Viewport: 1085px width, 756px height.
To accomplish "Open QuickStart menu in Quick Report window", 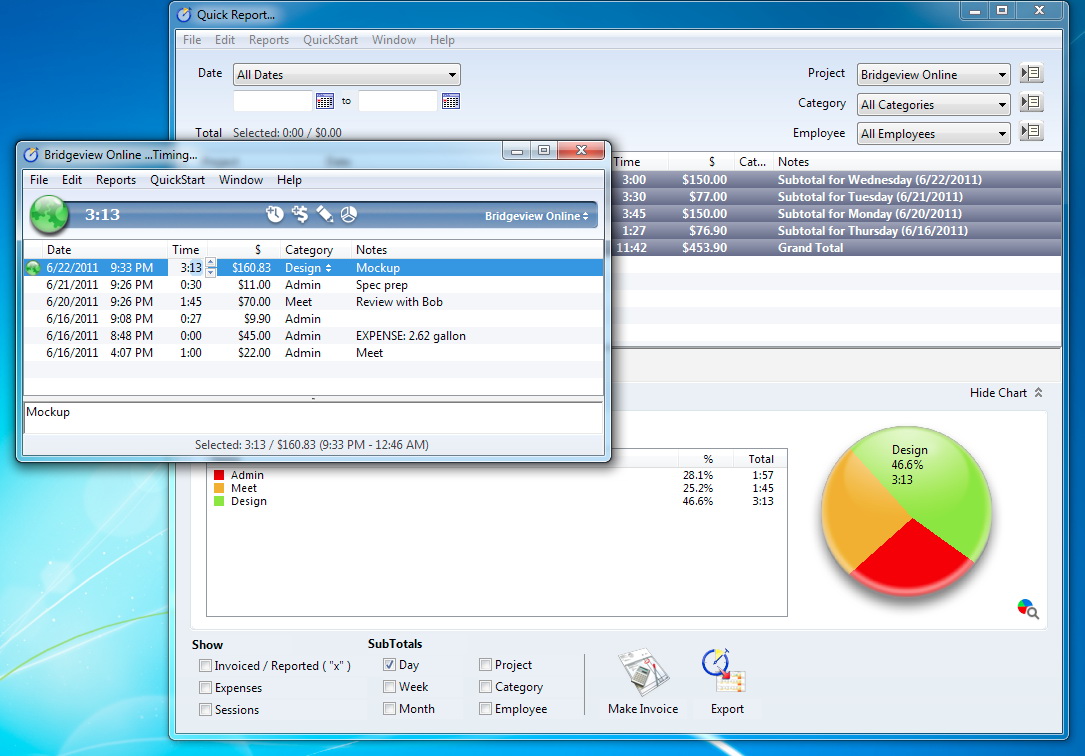I will [x=330, y=40].
